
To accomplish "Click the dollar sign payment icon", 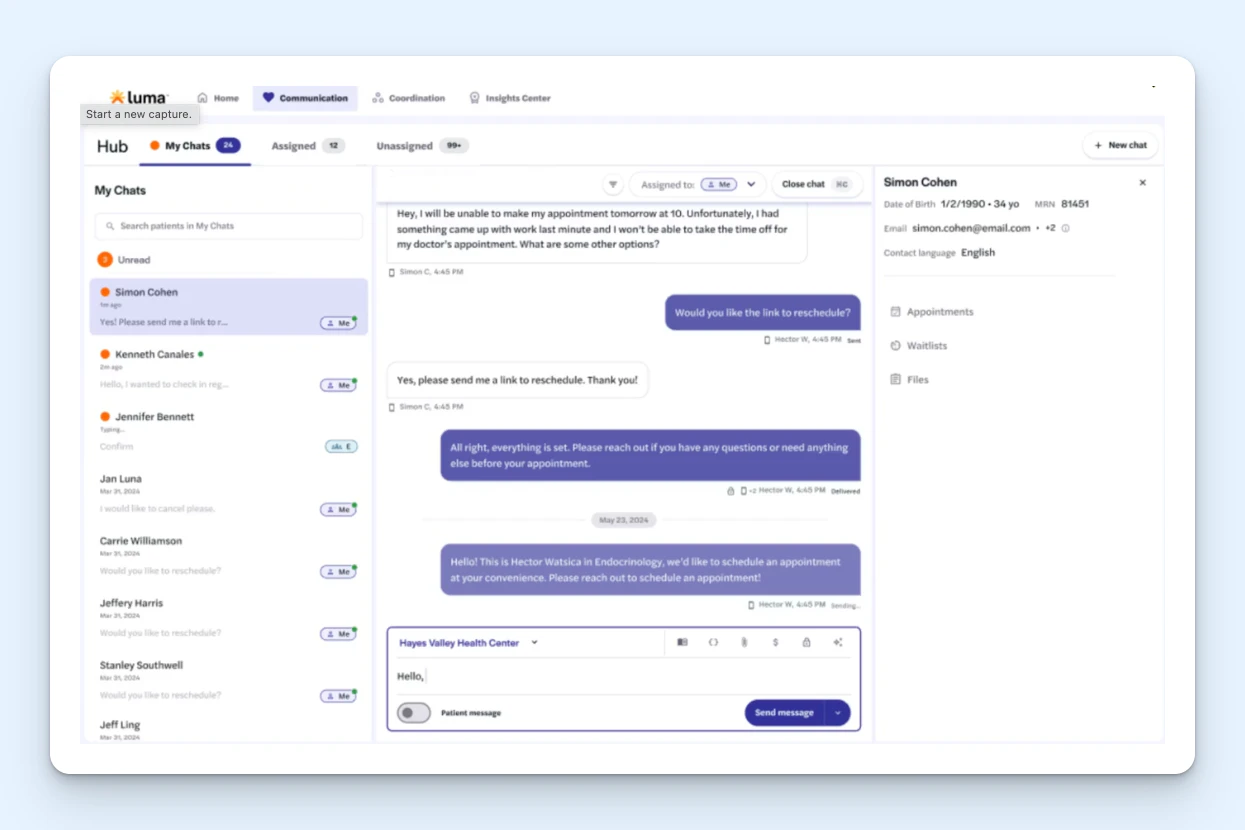I will pyautogui.click(x=775, y=642).
